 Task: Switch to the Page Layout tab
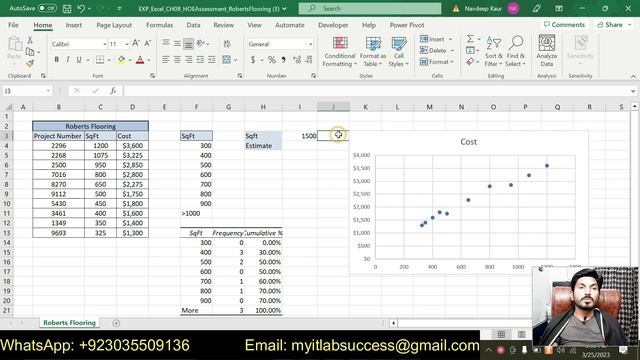pyautogui.click(x=114, y=25)
